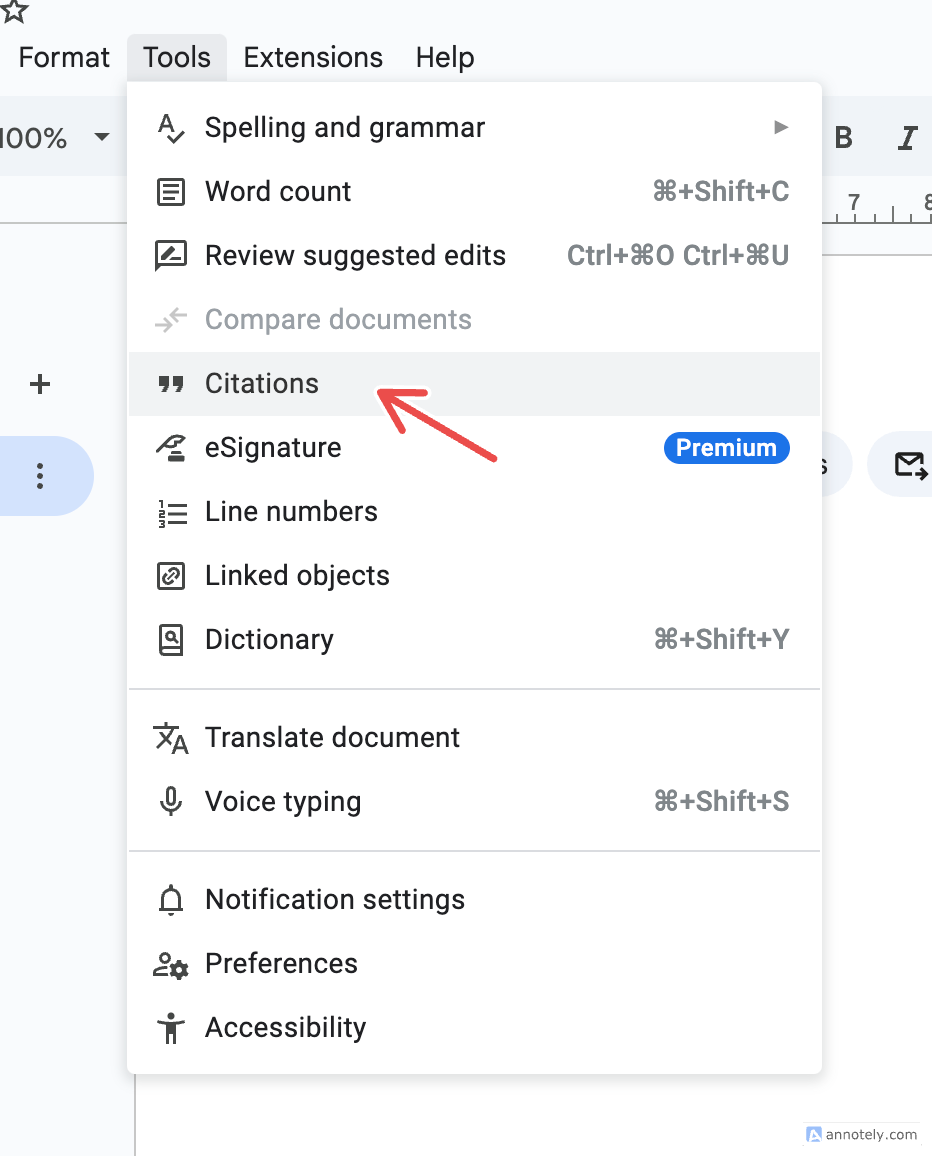
Task: Open the three-dot options in the sidebar
Action: pos(40,476)
